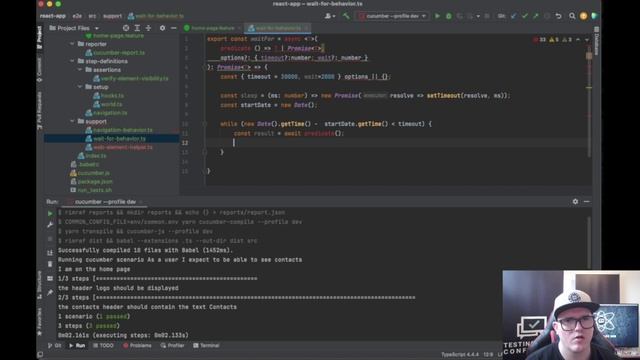Toggle the layout icon in Run panel sidebar
Image resolution: width=640 pixels, height=360 pixels.
click(x=50, y=278)
